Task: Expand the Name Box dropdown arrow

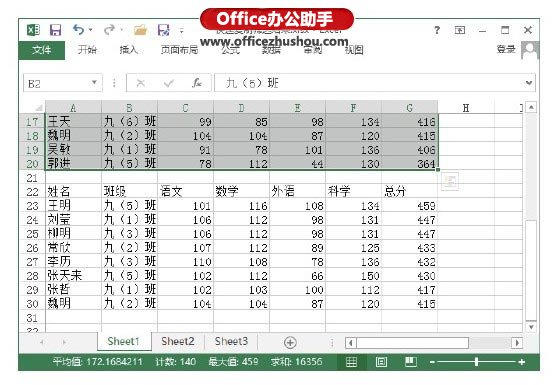Action: click(x=94, y=83)
